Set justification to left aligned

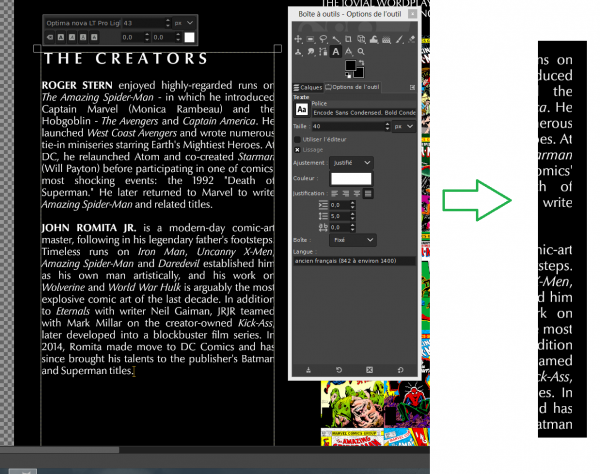334,194
